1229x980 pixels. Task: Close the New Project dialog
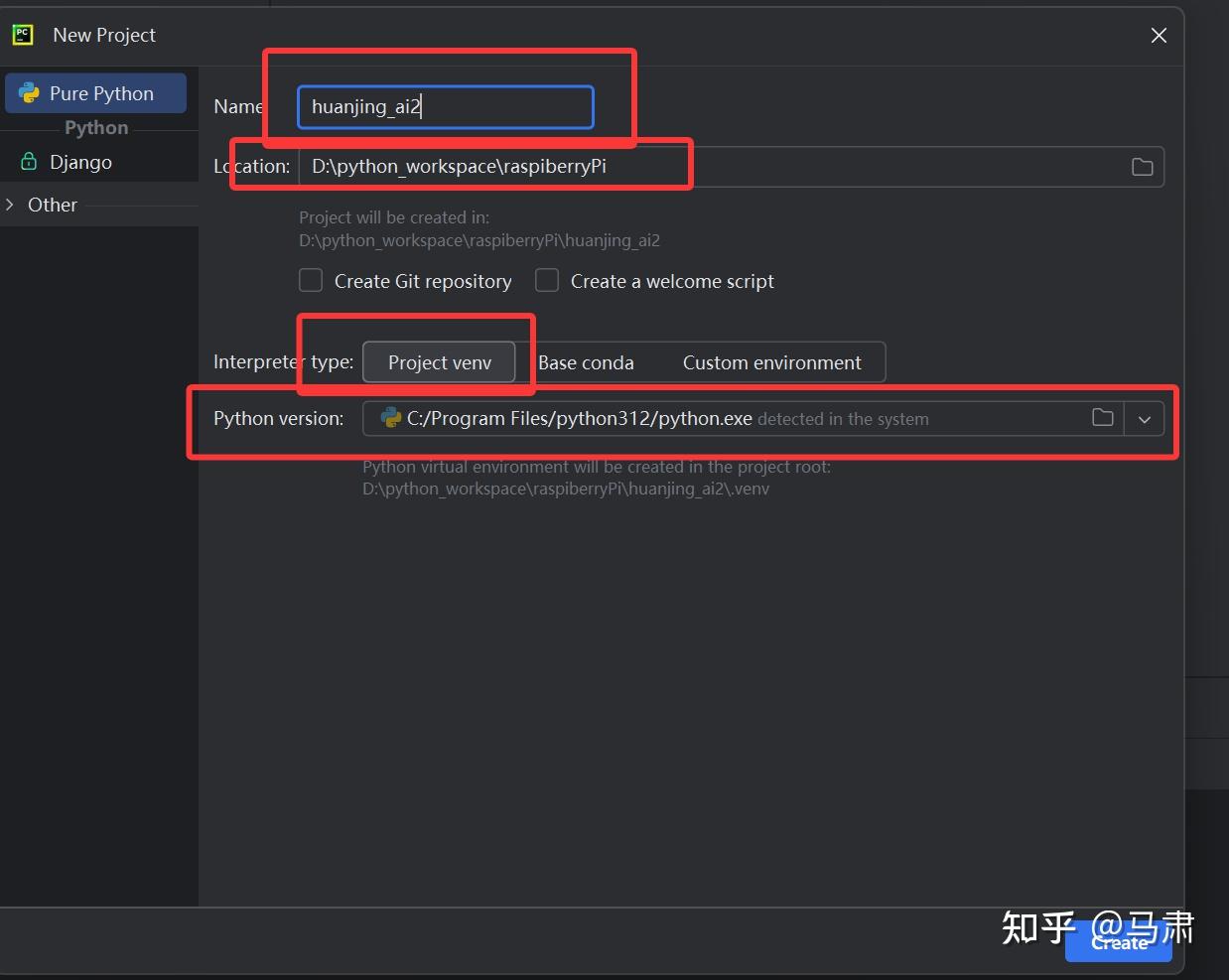[x=1158, y=35]
